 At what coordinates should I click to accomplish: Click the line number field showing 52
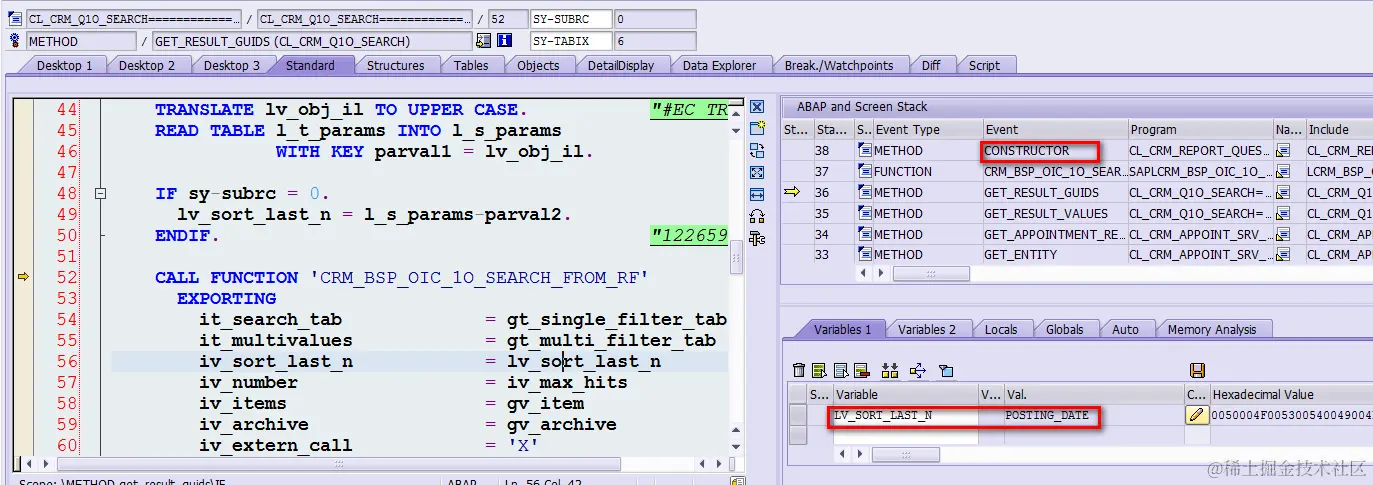click(x=507, y=19)
